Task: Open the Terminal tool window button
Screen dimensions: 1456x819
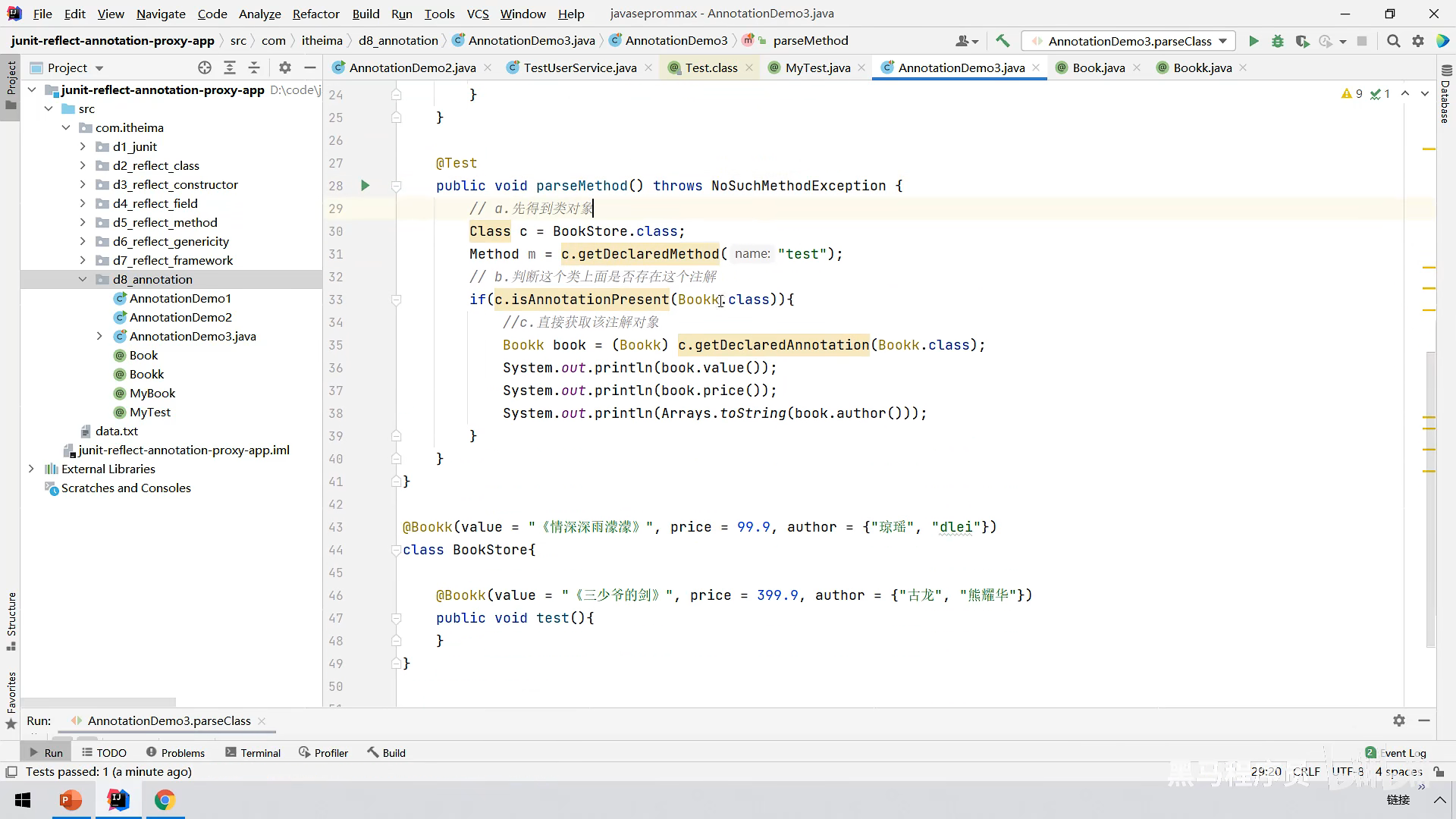Action: 253,752
